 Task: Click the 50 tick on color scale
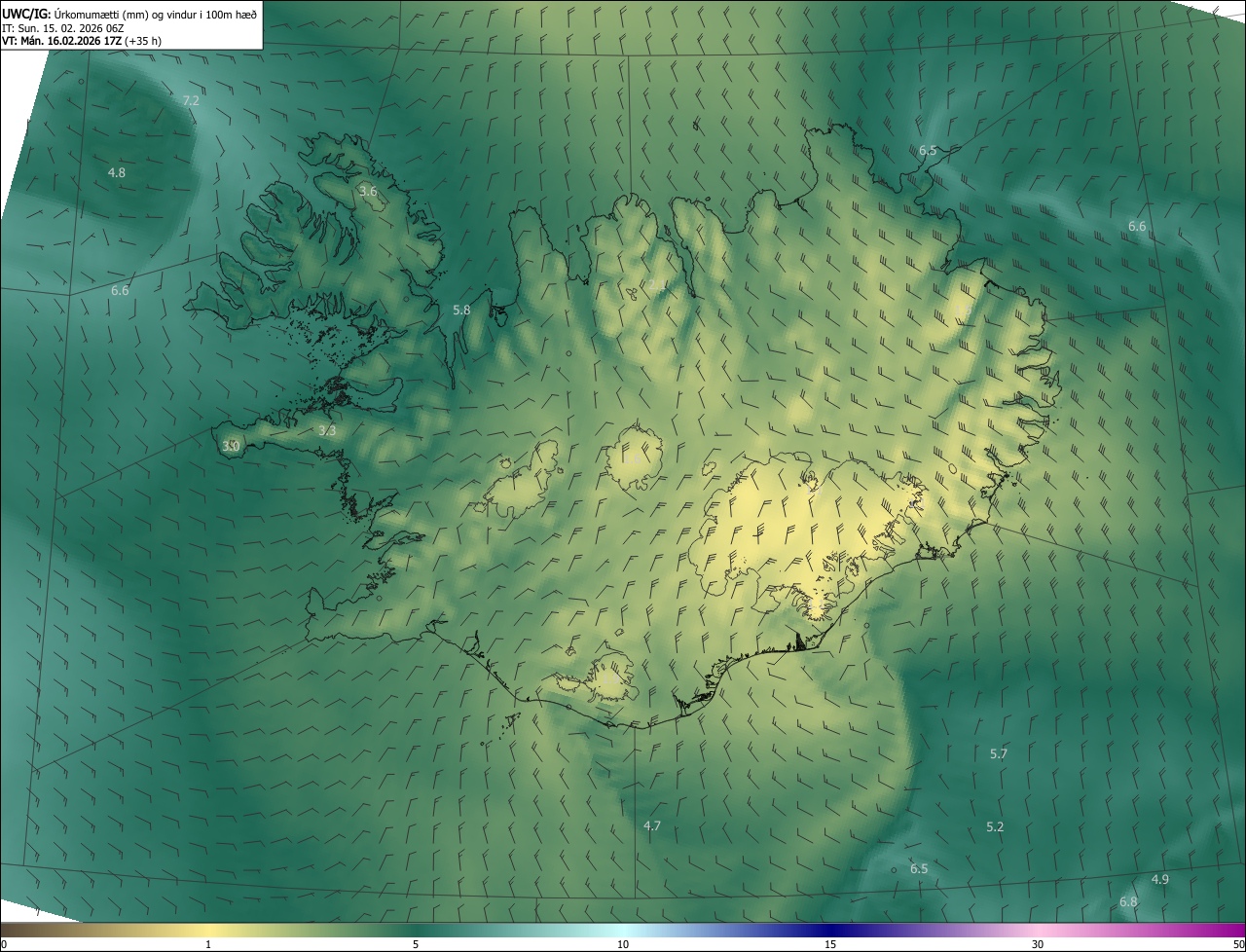click(x=1238, y=945)
